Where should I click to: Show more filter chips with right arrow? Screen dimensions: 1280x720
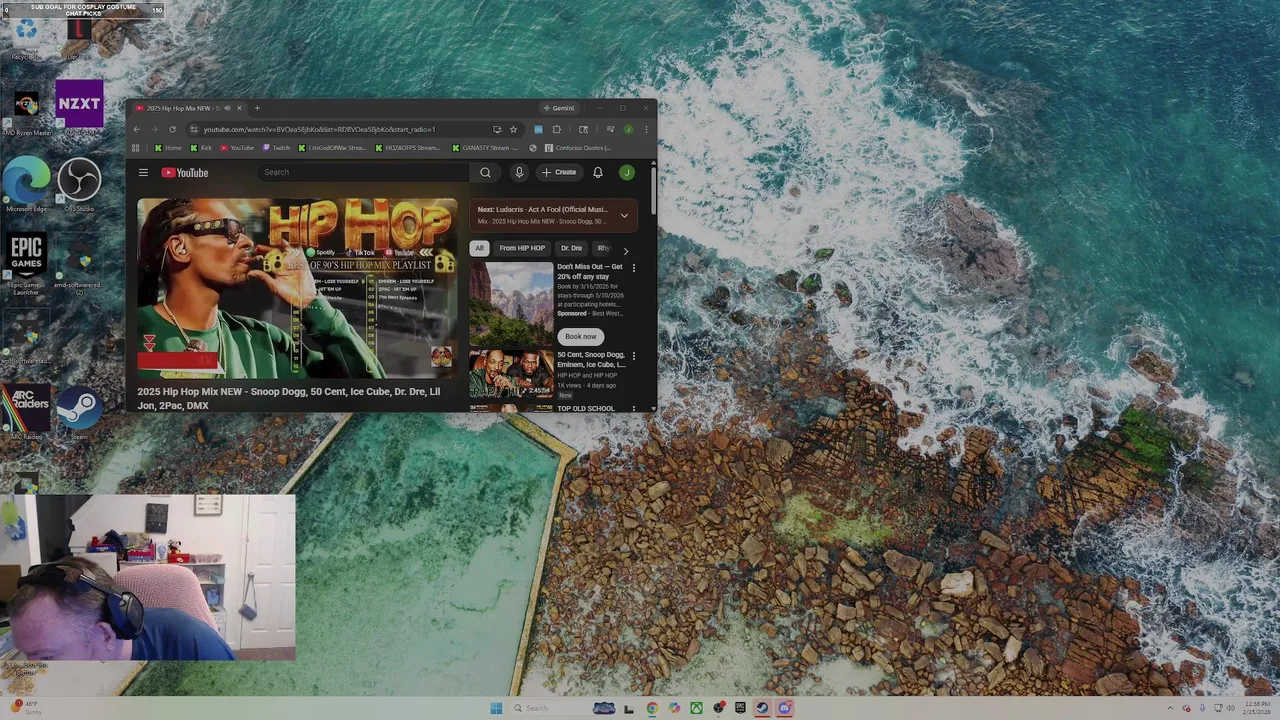click(x=626, y=250)
